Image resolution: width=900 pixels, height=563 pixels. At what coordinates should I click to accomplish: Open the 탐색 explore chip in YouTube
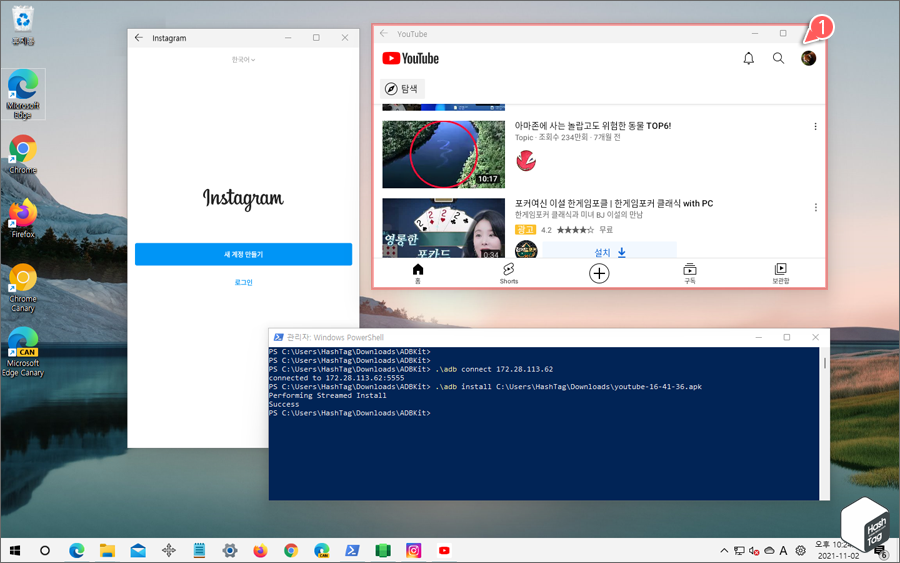coord(402,88)
